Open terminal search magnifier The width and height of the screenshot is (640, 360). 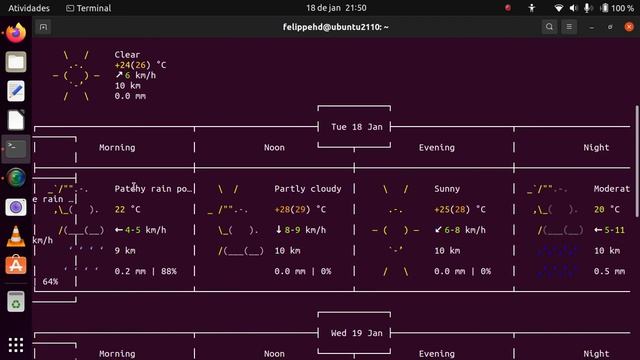pos(549,27)
